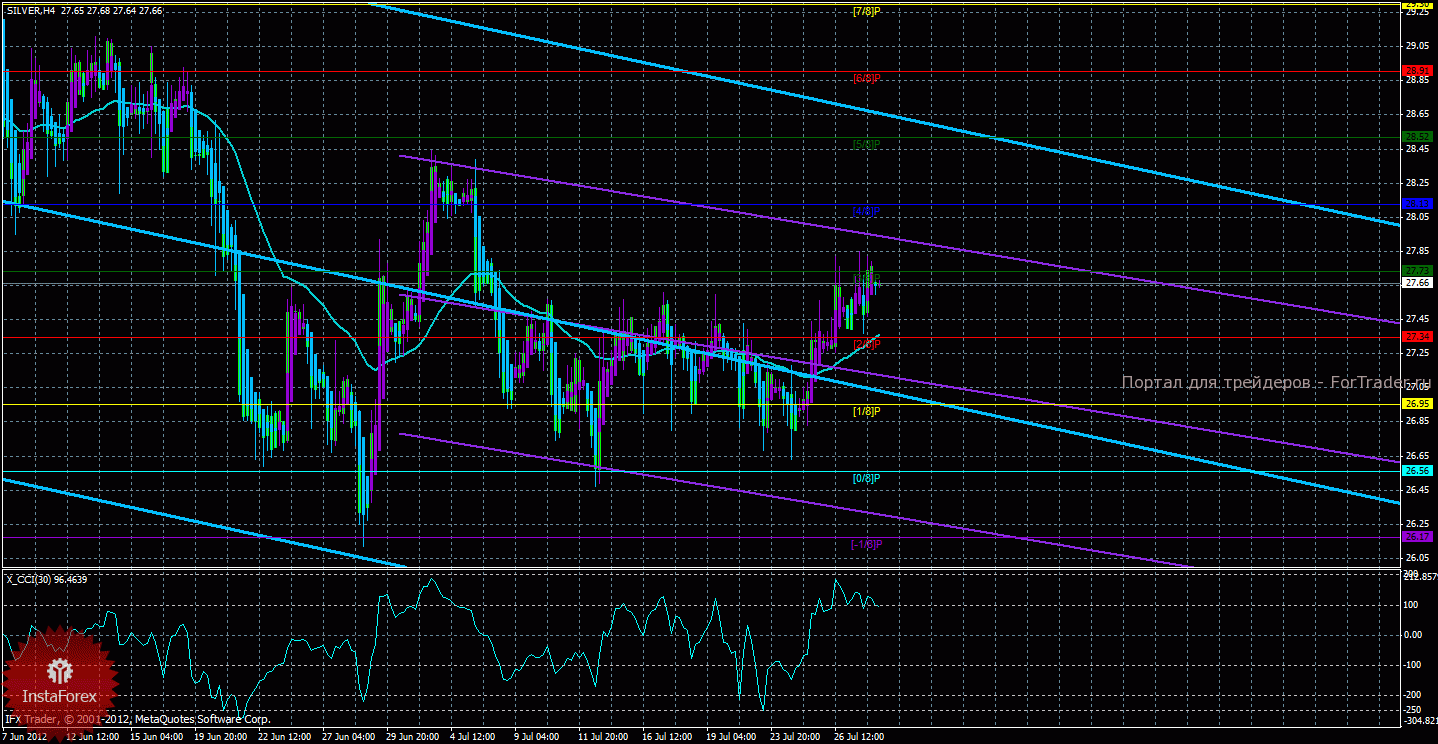This screenshot has height=744, width=1438.
Task: Click the 27.45 price axis value
Action: [x=1418, y=319]
